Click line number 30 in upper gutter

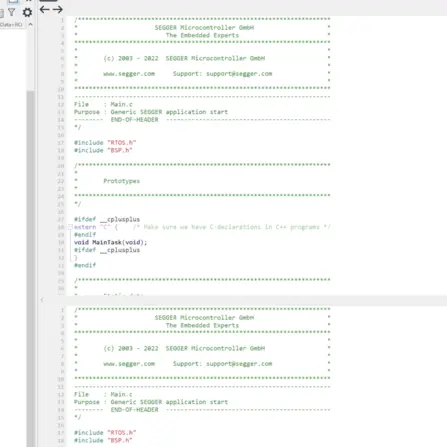point(61,242)
